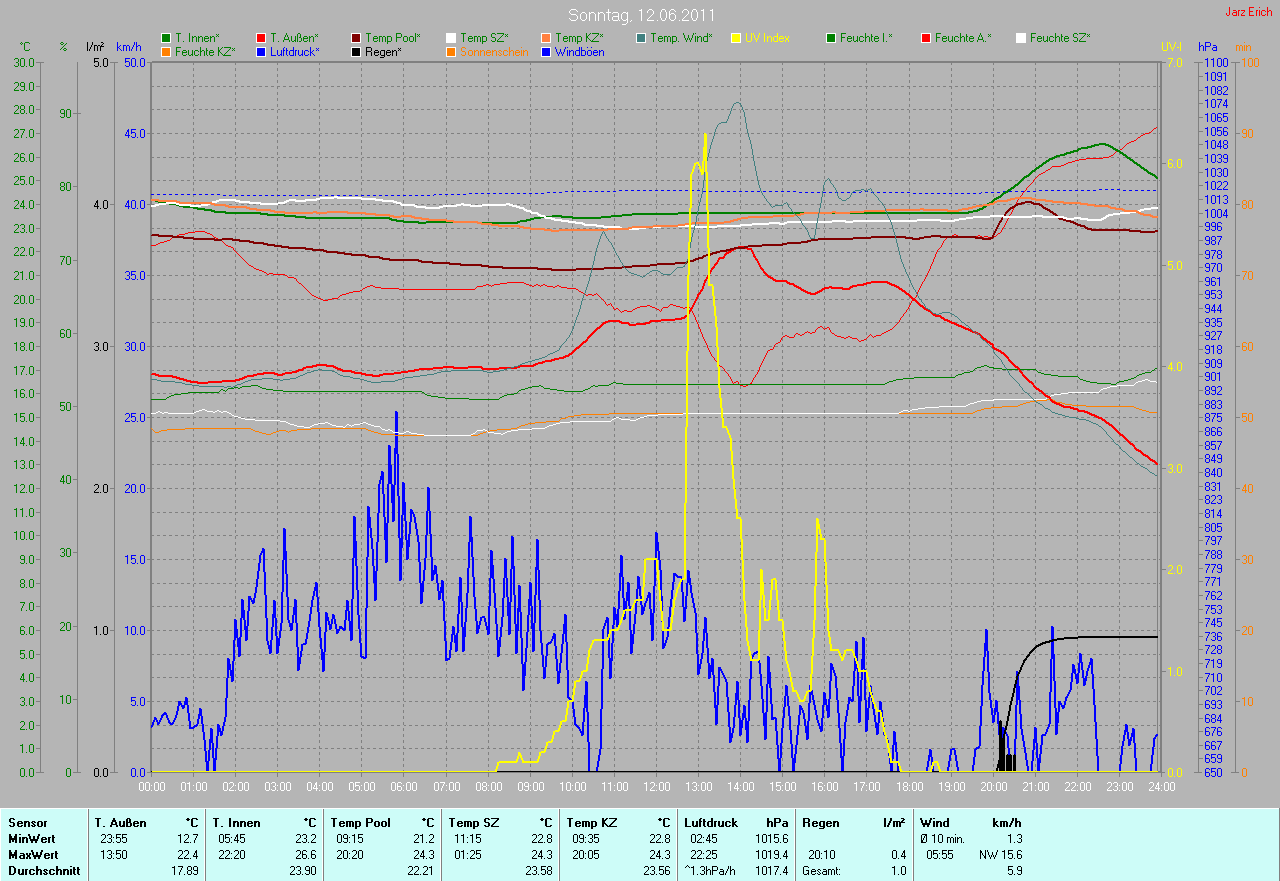This screenshot has width=1280, height=881.
Task: Click the orange Temp KZ legend square
Action: click(x=546, y=38)
